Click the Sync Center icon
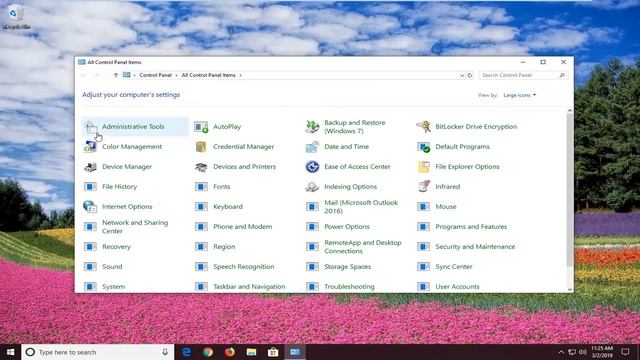This screenshot has width=640, height=360. 423,267
